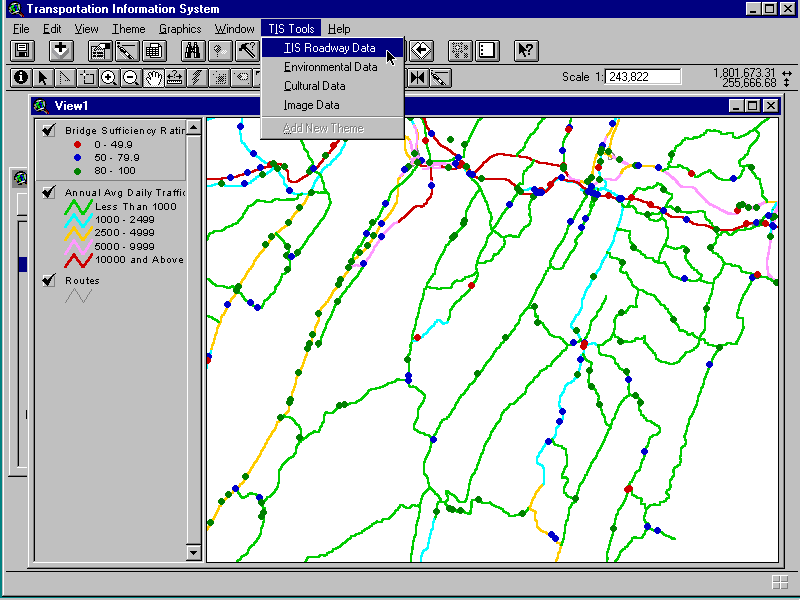Uncheck the Bridge Sufficiency Rating theme
Image resolution: width=800 pixels, height=600 pixels.
click(x=47, y=128)
